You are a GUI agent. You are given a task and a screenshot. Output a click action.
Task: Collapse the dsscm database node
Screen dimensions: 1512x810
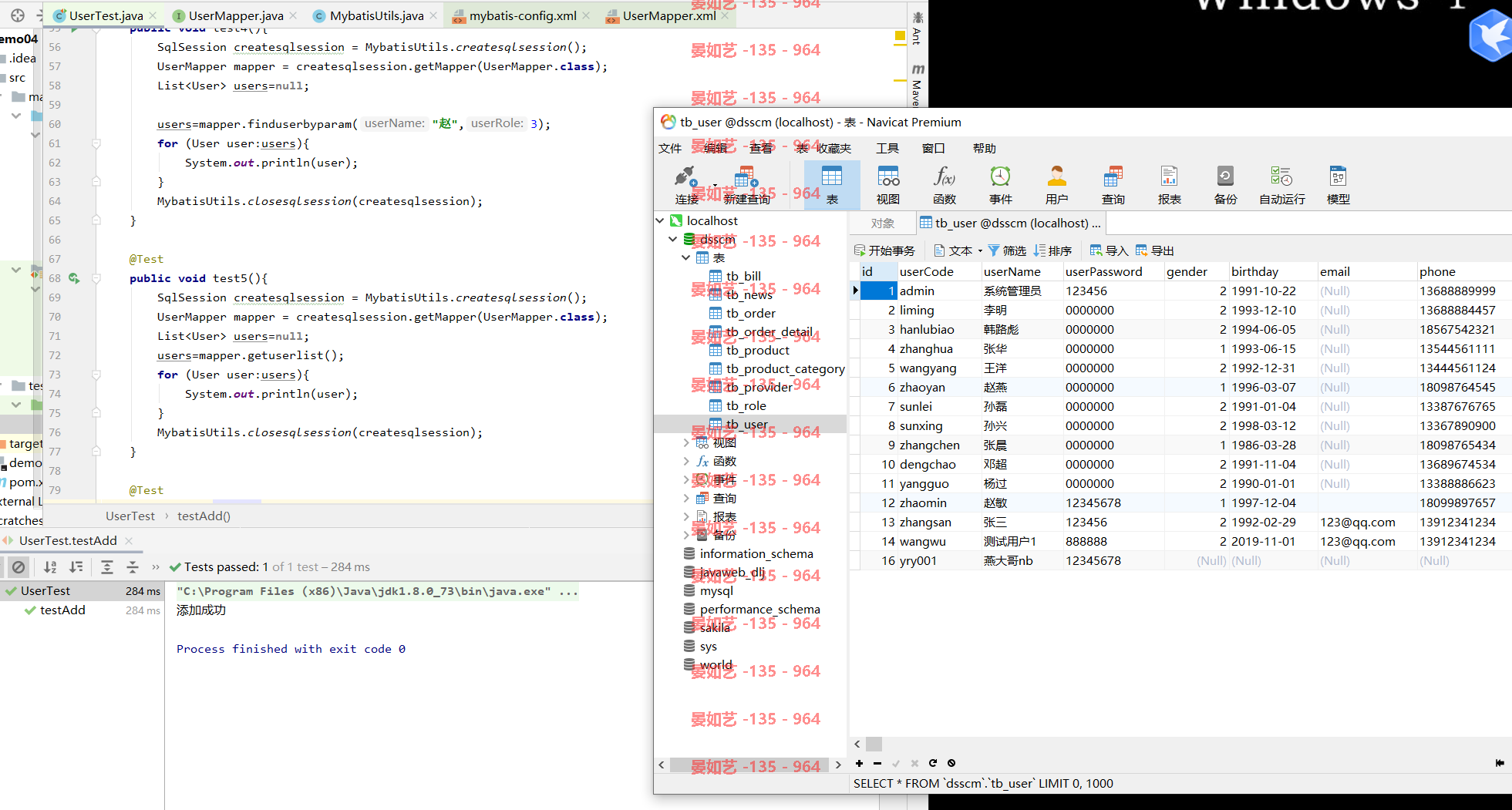673,240
